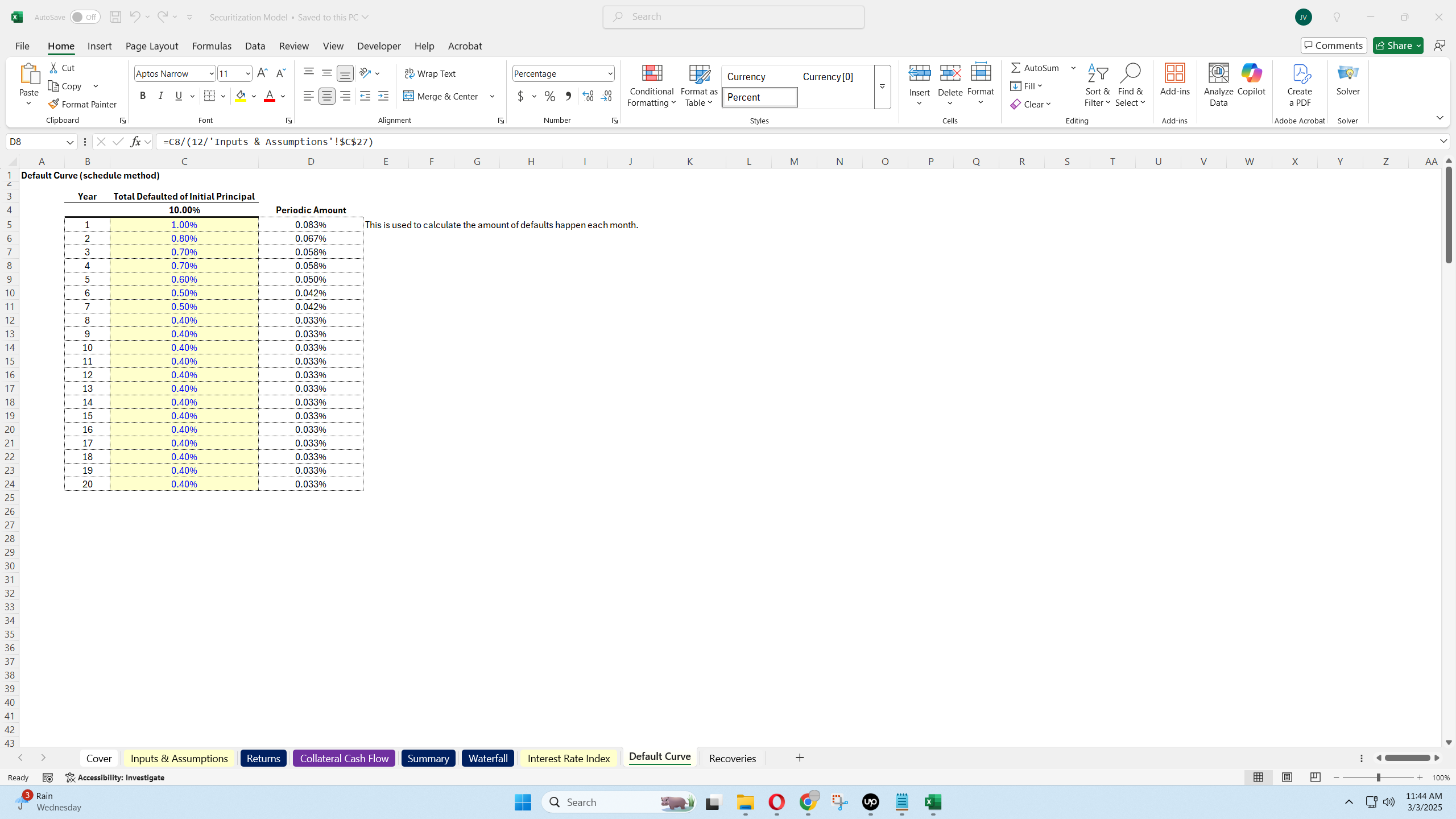Switch to Collateral Cash Flow sheet

point(344,758)
